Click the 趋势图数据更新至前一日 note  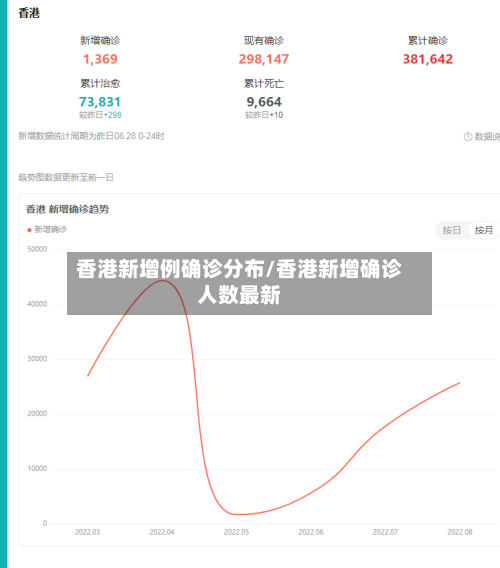66,178
